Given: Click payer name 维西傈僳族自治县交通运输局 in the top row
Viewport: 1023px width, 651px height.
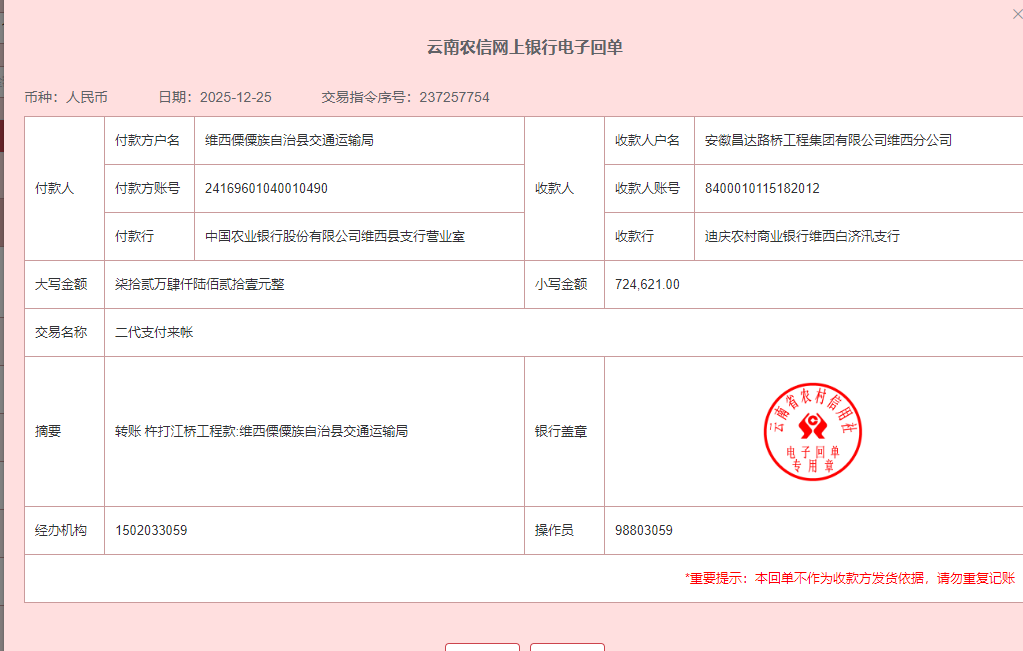Looking at the screenshot, I should (x=289, y=140).
